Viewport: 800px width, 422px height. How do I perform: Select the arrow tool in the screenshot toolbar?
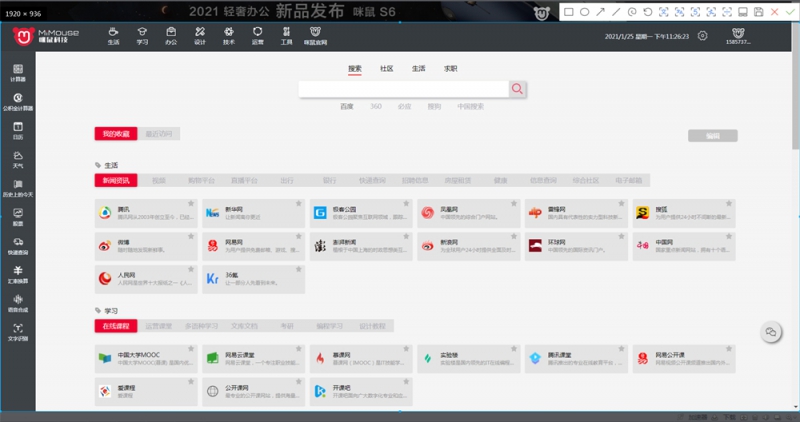click(x=601, y=12)
